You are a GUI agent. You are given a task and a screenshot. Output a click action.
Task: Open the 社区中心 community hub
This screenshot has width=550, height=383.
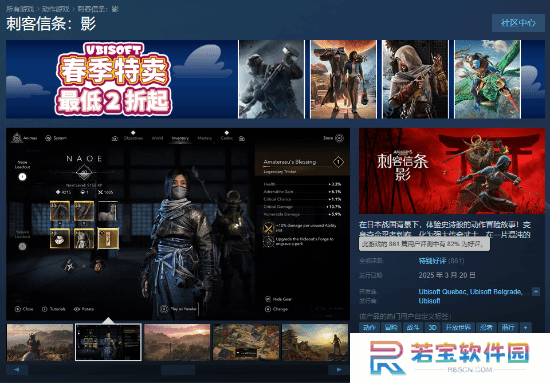pyautogui.click(x=518, y=23)
